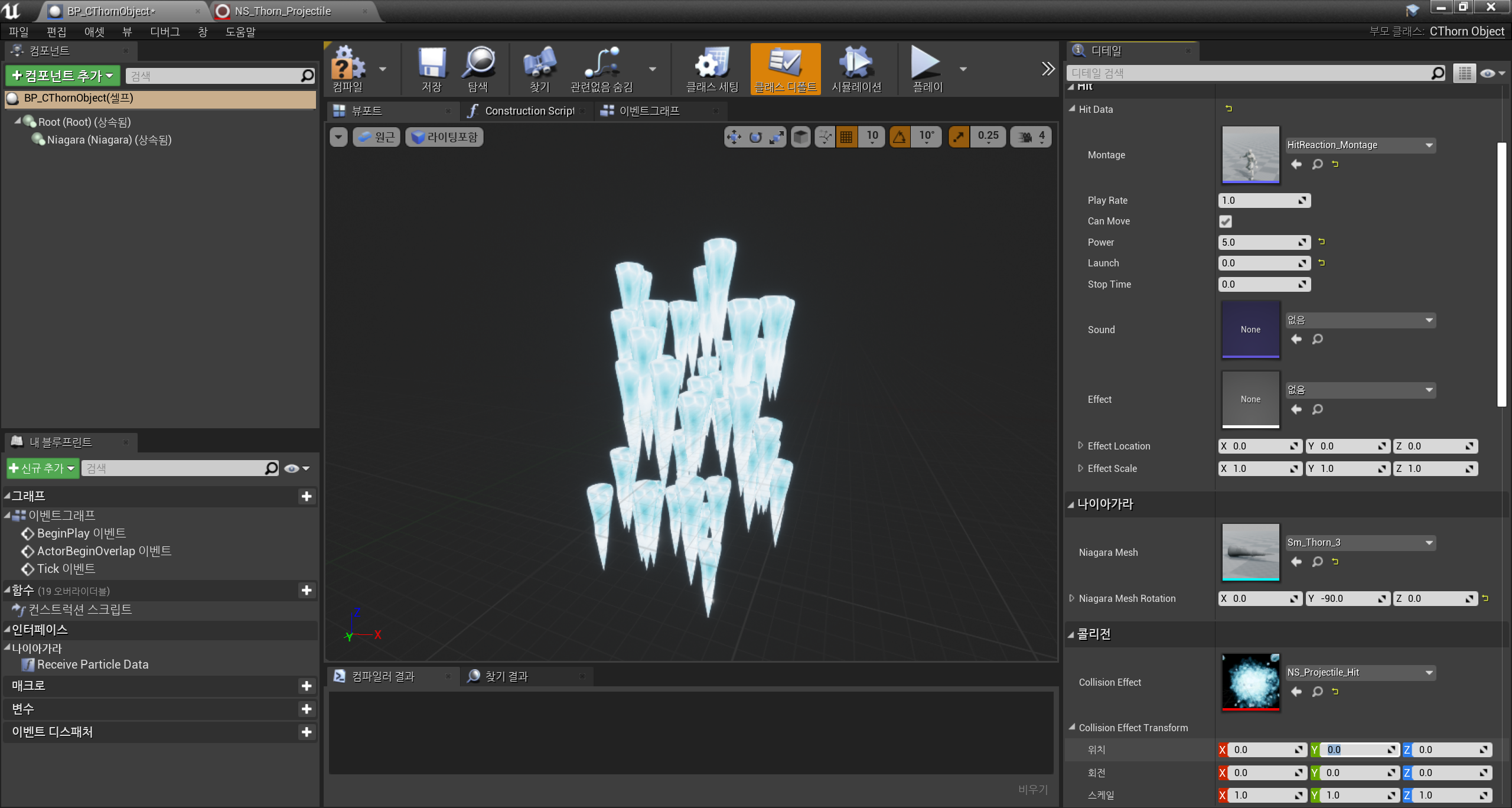The height and width of the screenshot is (808, 1512).
Task: Click the Clear button in Compiler Results
Action: pos(1032,789)
